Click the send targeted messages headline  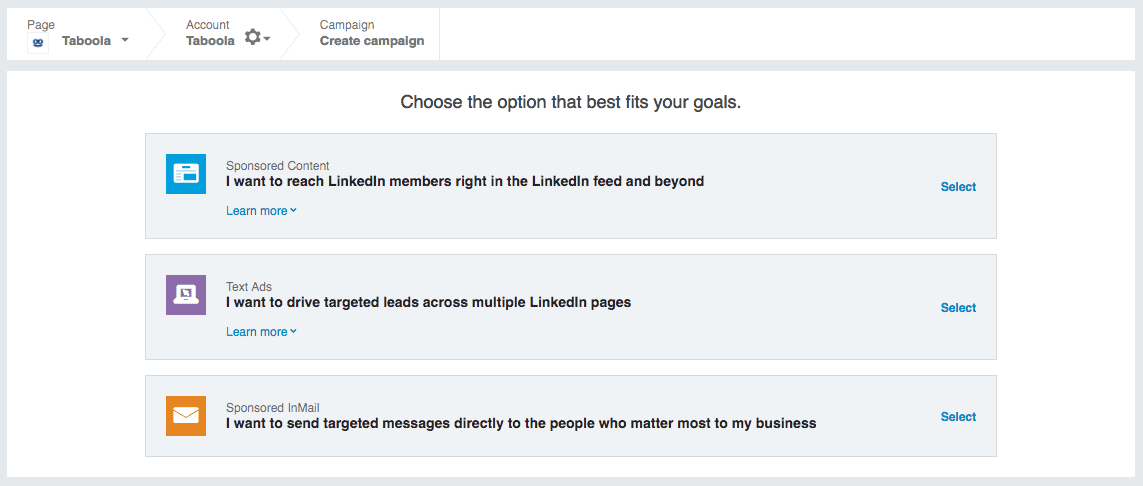coord(521,423)
